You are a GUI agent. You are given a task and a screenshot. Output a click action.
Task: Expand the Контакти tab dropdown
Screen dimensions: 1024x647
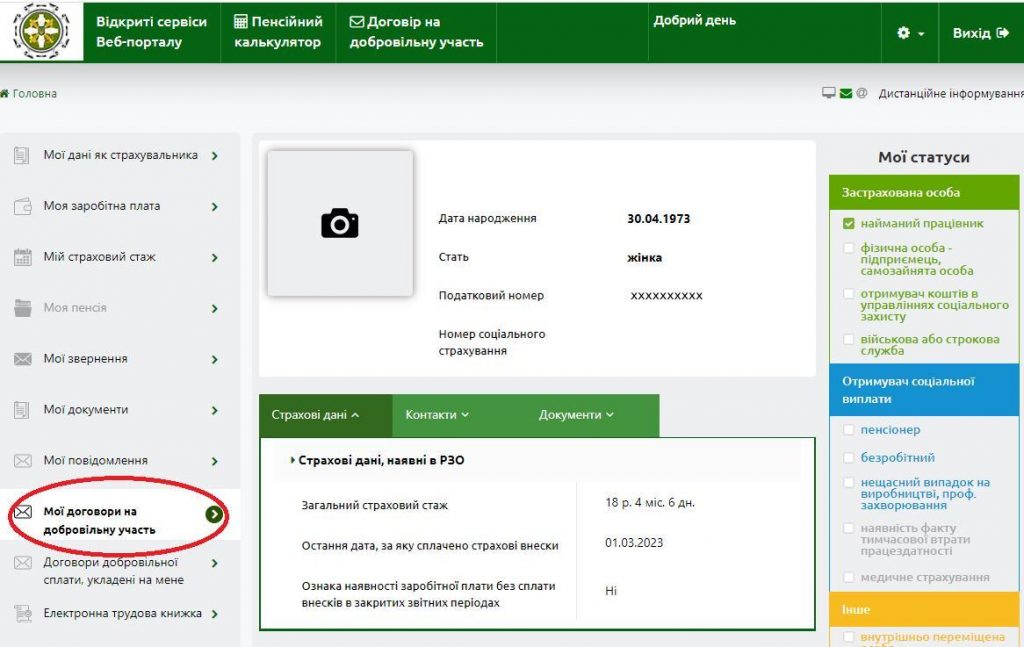437,415
